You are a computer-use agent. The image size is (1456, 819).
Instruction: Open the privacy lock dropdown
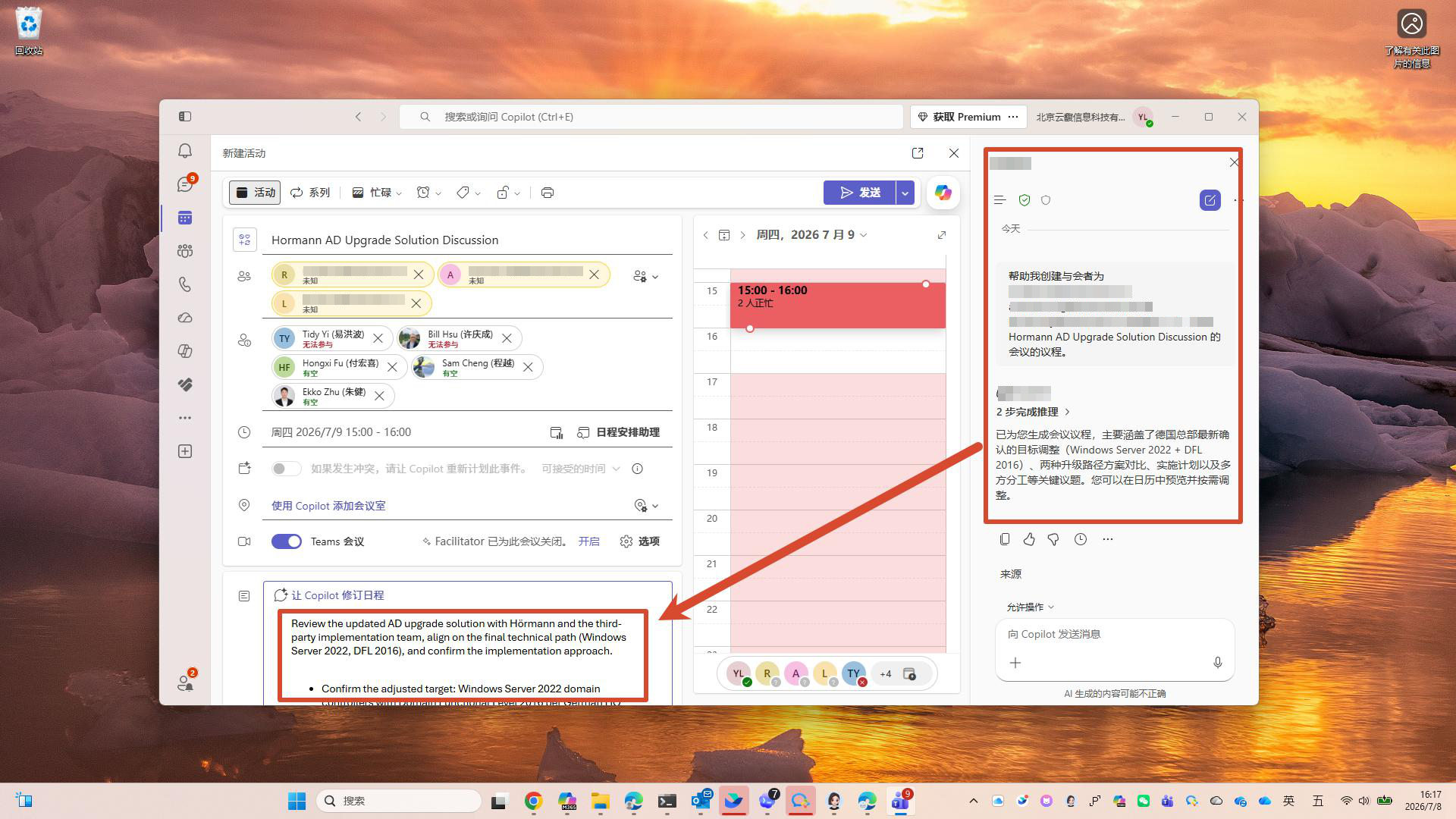point(507,193)
